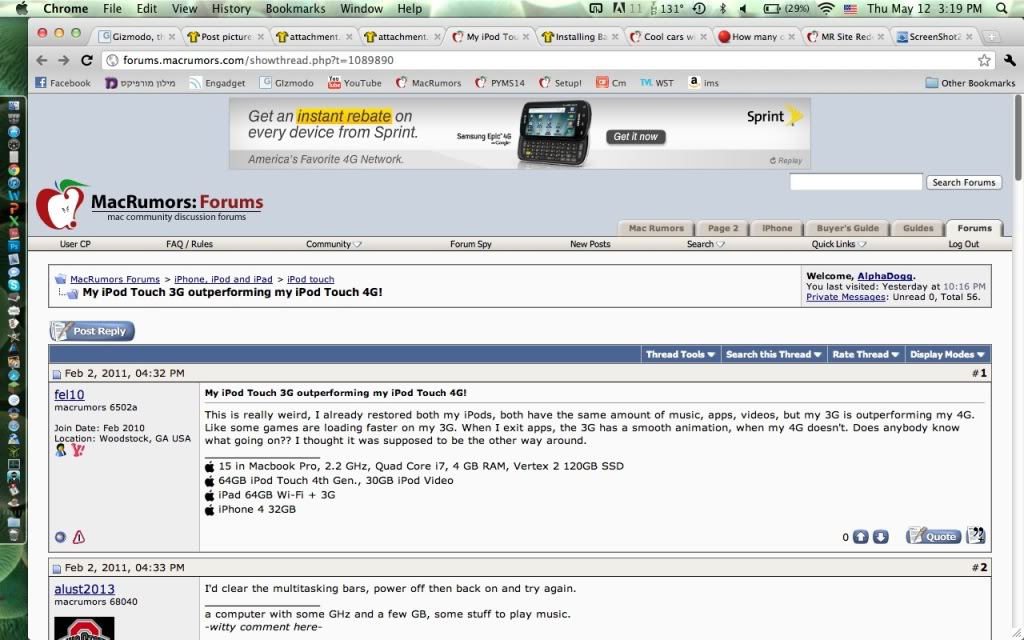Click the Post Reply button
The height and width of the screenshot is (640, 1024).
(92, 331)
